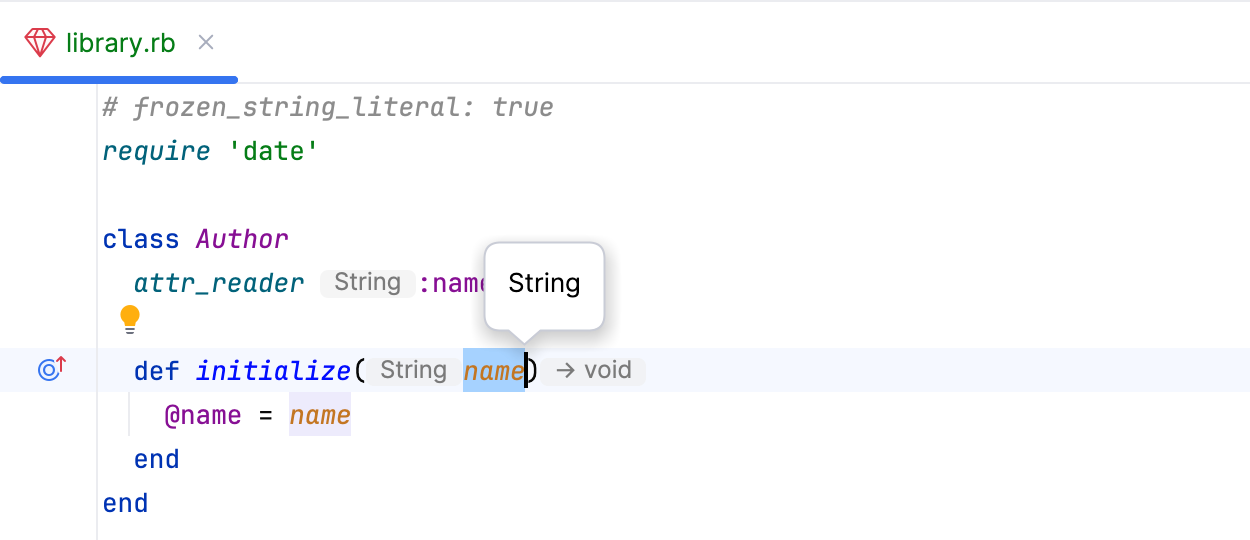The height and width of the screenshot is (540, 1250).
Task: Place cursor on the initialize method name
Action: pyautogui.click(x=273, y=371)
